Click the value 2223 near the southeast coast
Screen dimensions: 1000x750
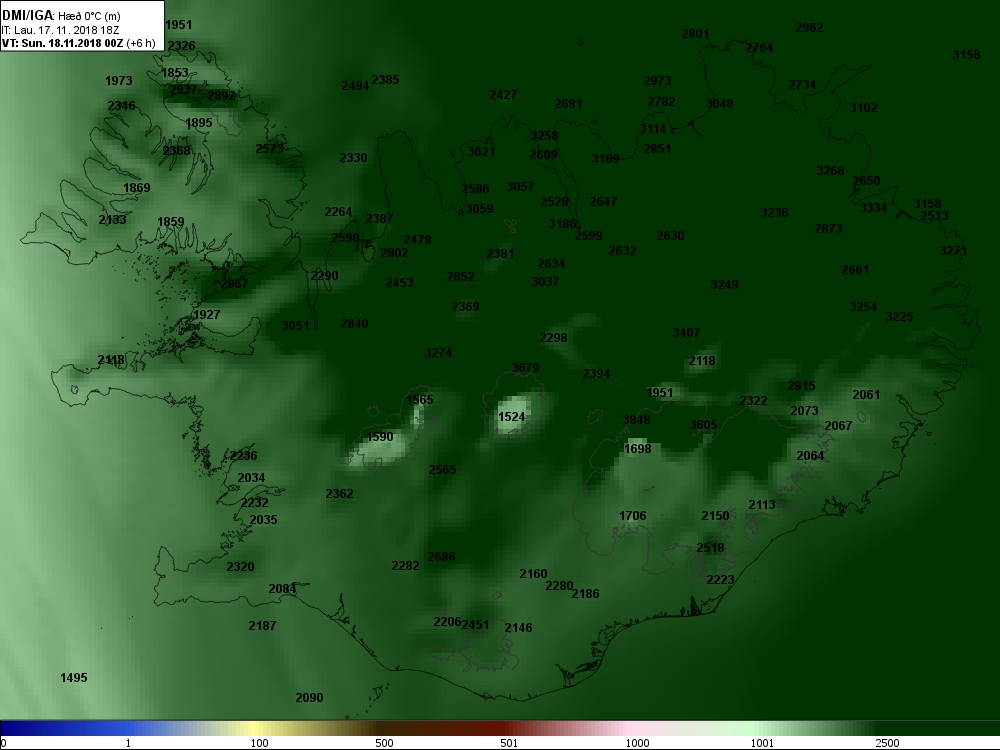(x=721, y=580)
